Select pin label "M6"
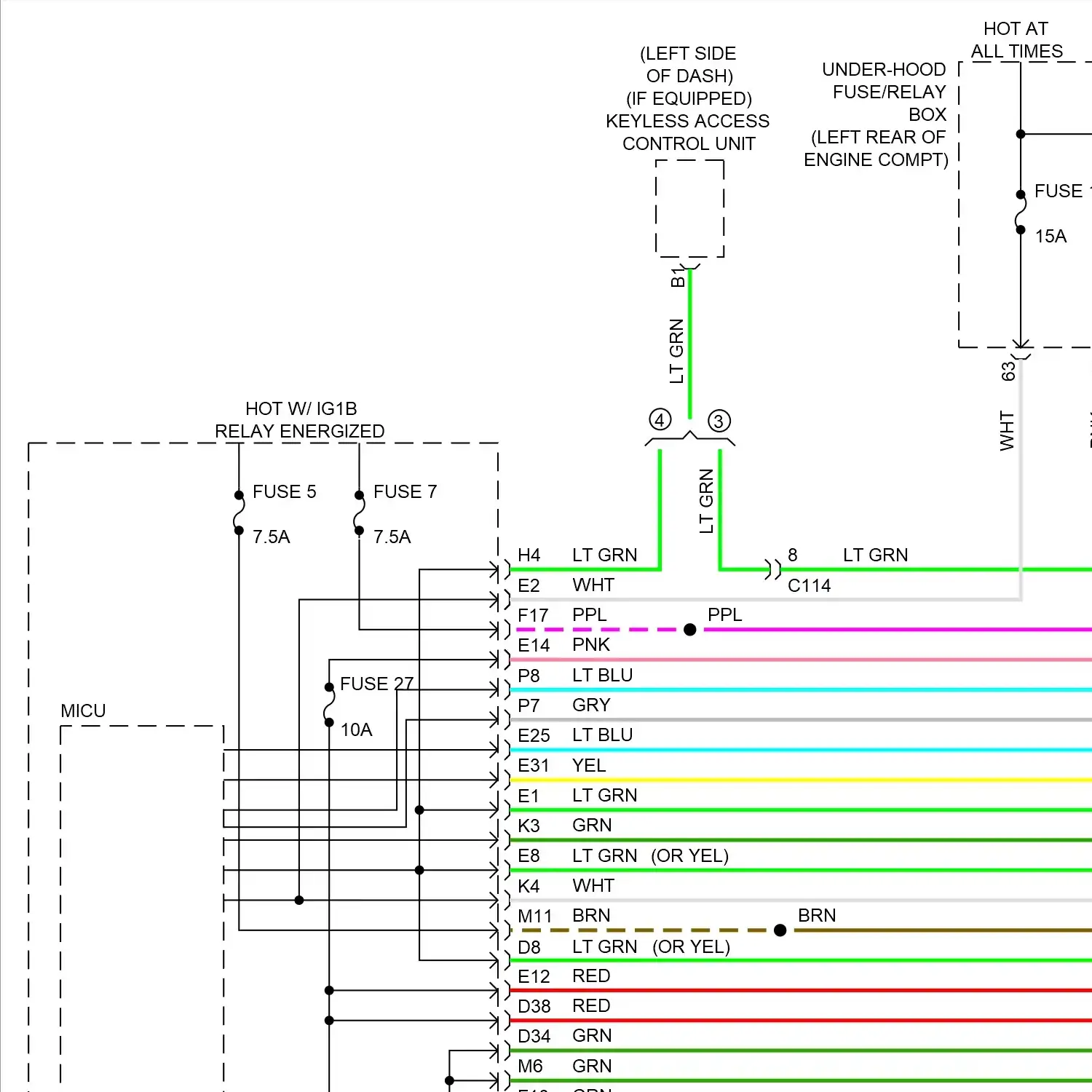 (530, 1067)
